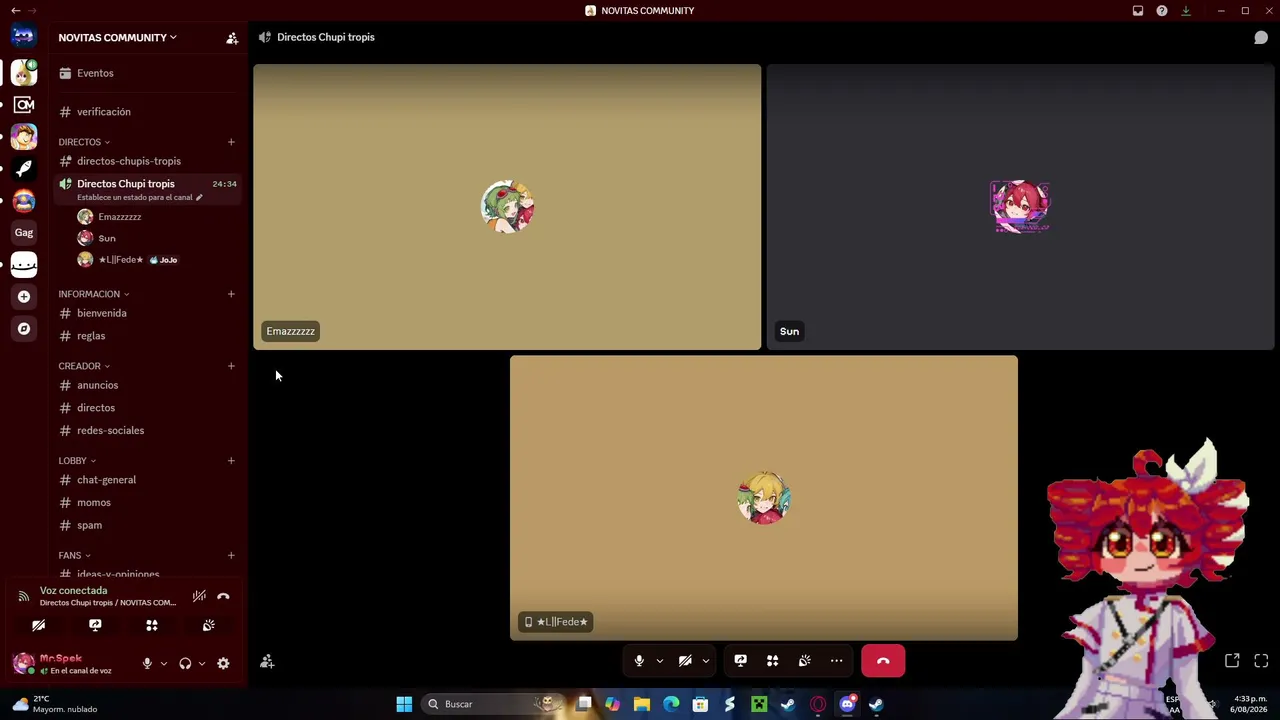
Task: Toggle microphone mute in user panel
Action: tap(147, 663)
